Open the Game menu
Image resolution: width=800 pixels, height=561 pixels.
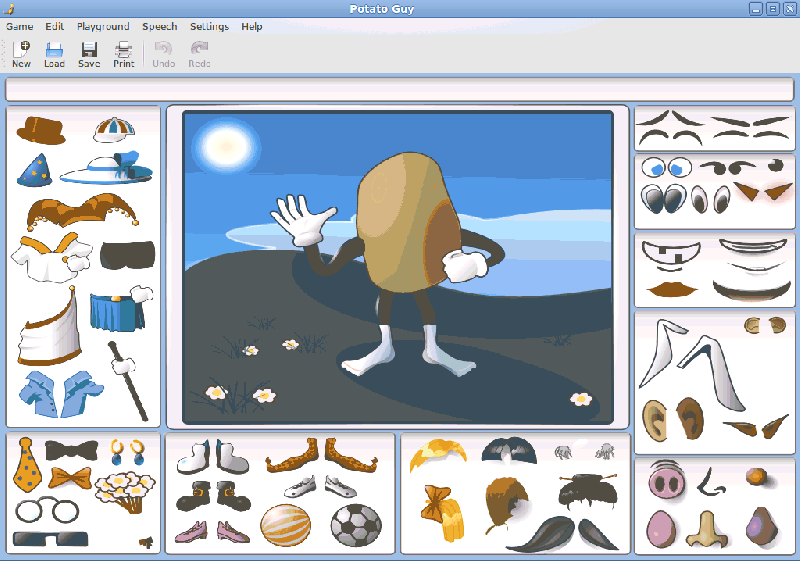tap(19, 26)
